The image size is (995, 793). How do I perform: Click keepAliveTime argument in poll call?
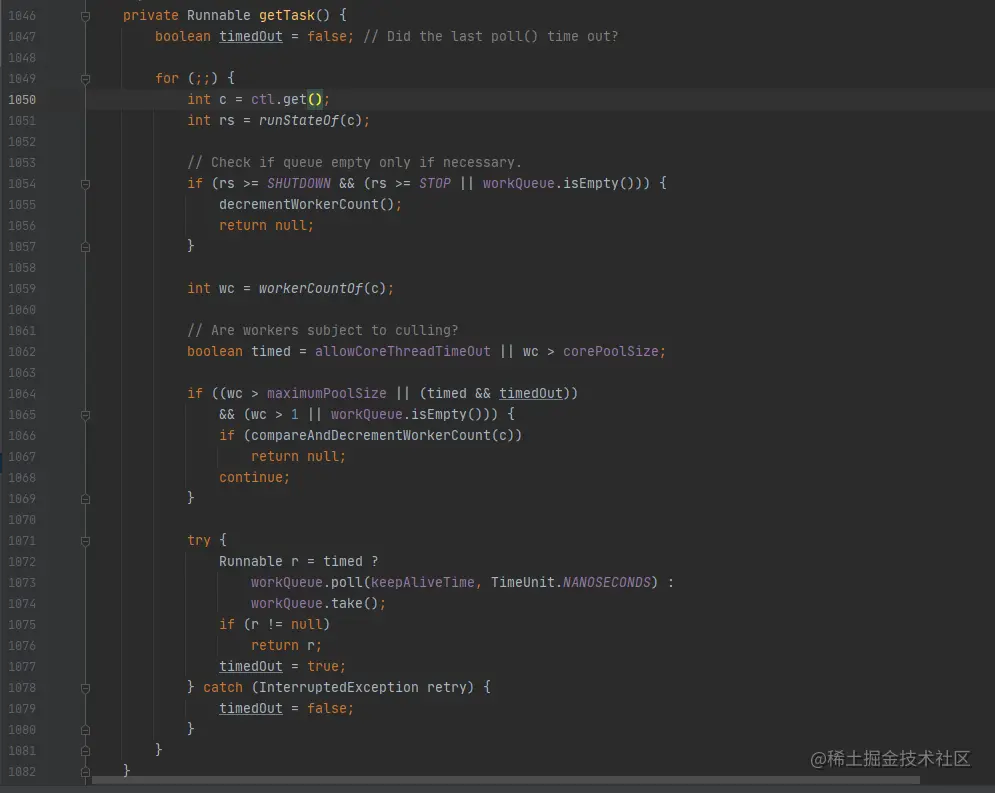[423, 582]
